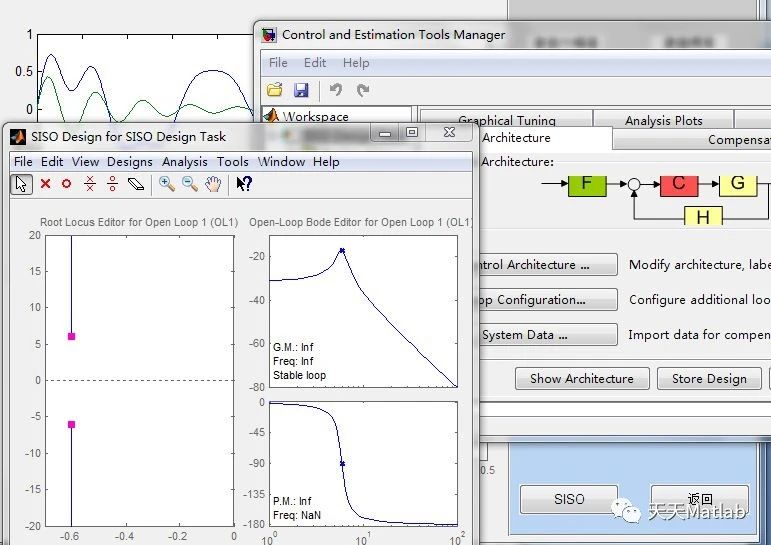771x545 pixels.
Task: Click the 'P.M.: Inf' text in phase plot
Action: tap(292, 501)
